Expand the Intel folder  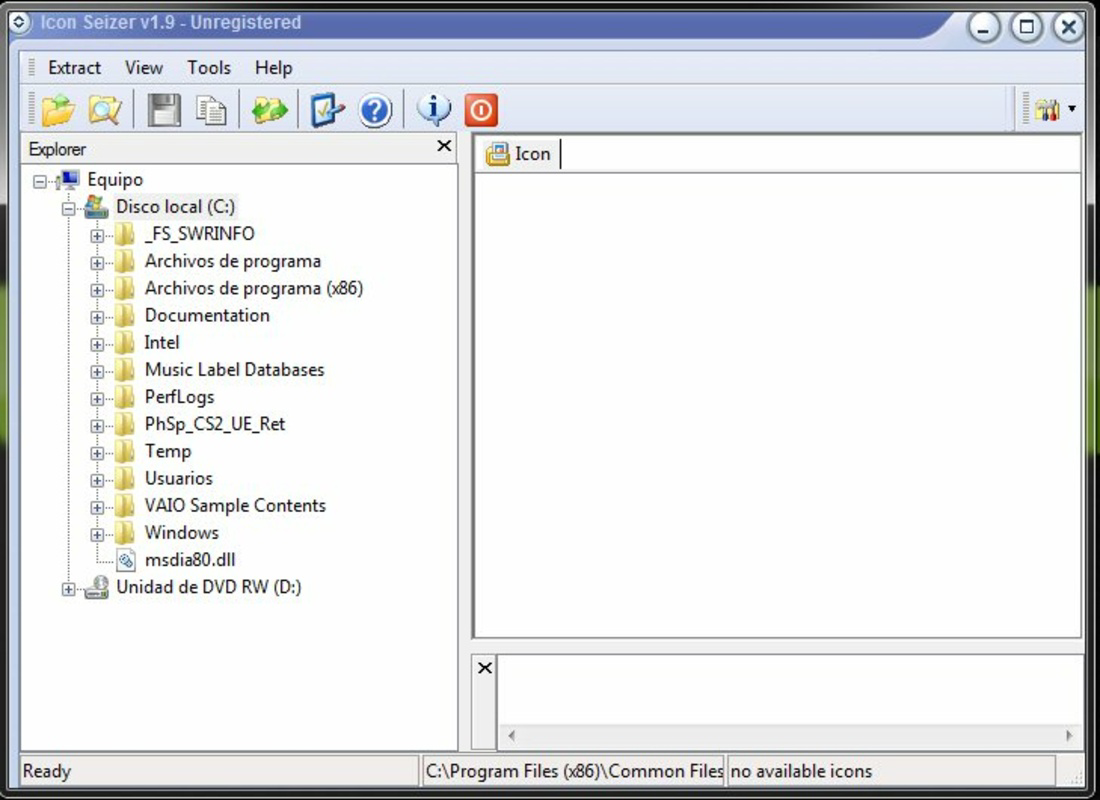[97, 345]
